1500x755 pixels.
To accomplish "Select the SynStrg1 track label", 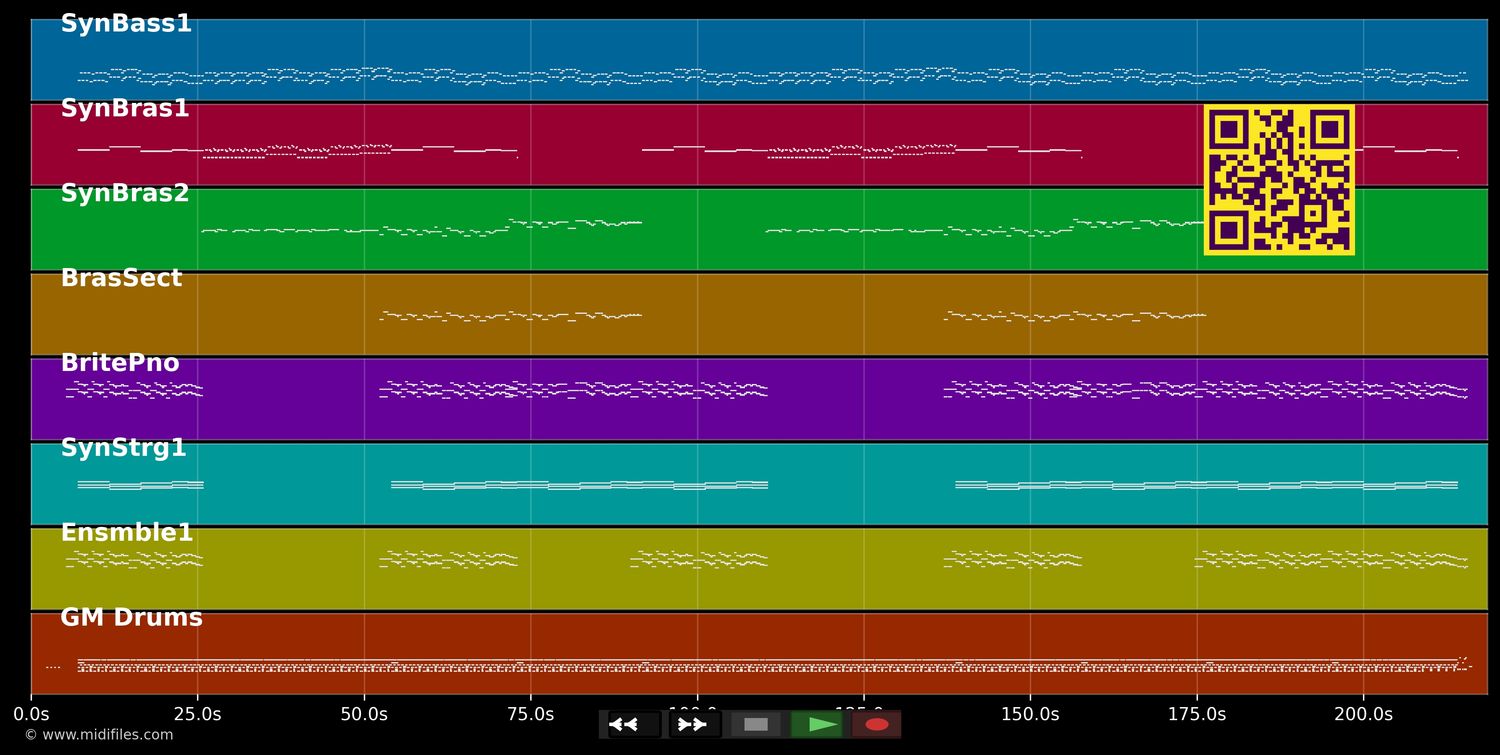I will click(x=124, y=449).
